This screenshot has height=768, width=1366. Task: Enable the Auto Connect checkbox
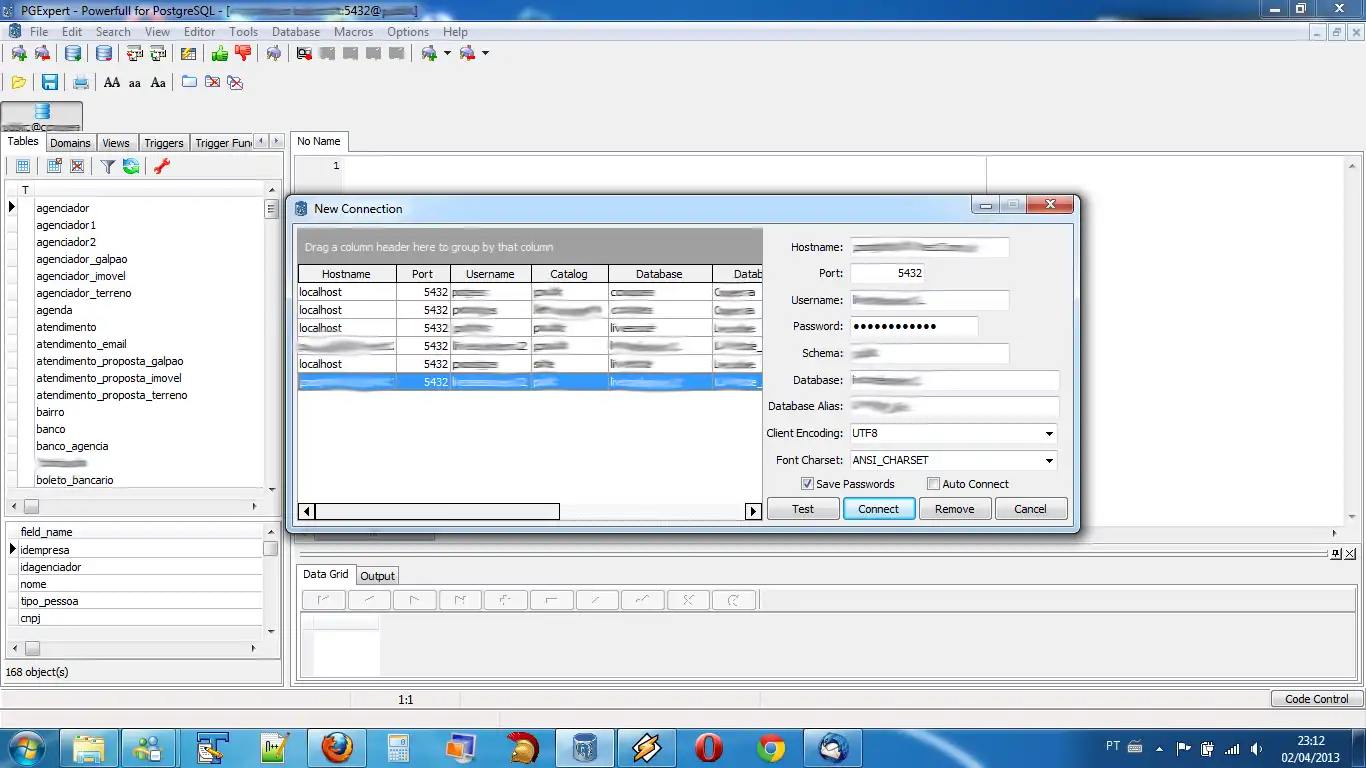coord(933,484)
